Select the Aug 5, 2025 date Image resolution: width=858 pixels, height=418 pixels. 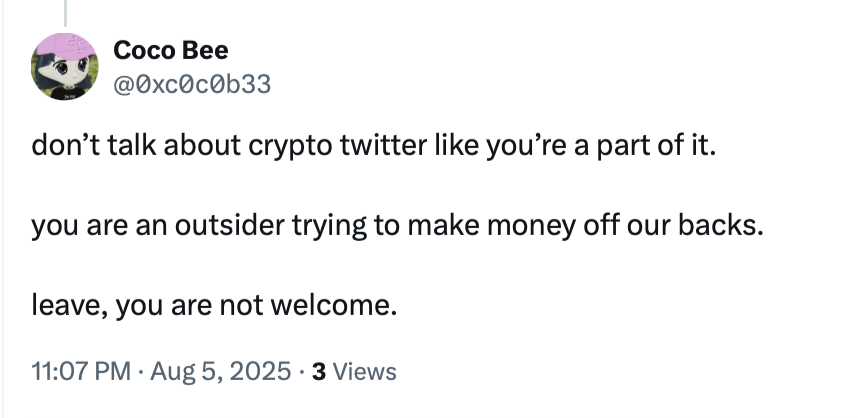tap(221, 371)
